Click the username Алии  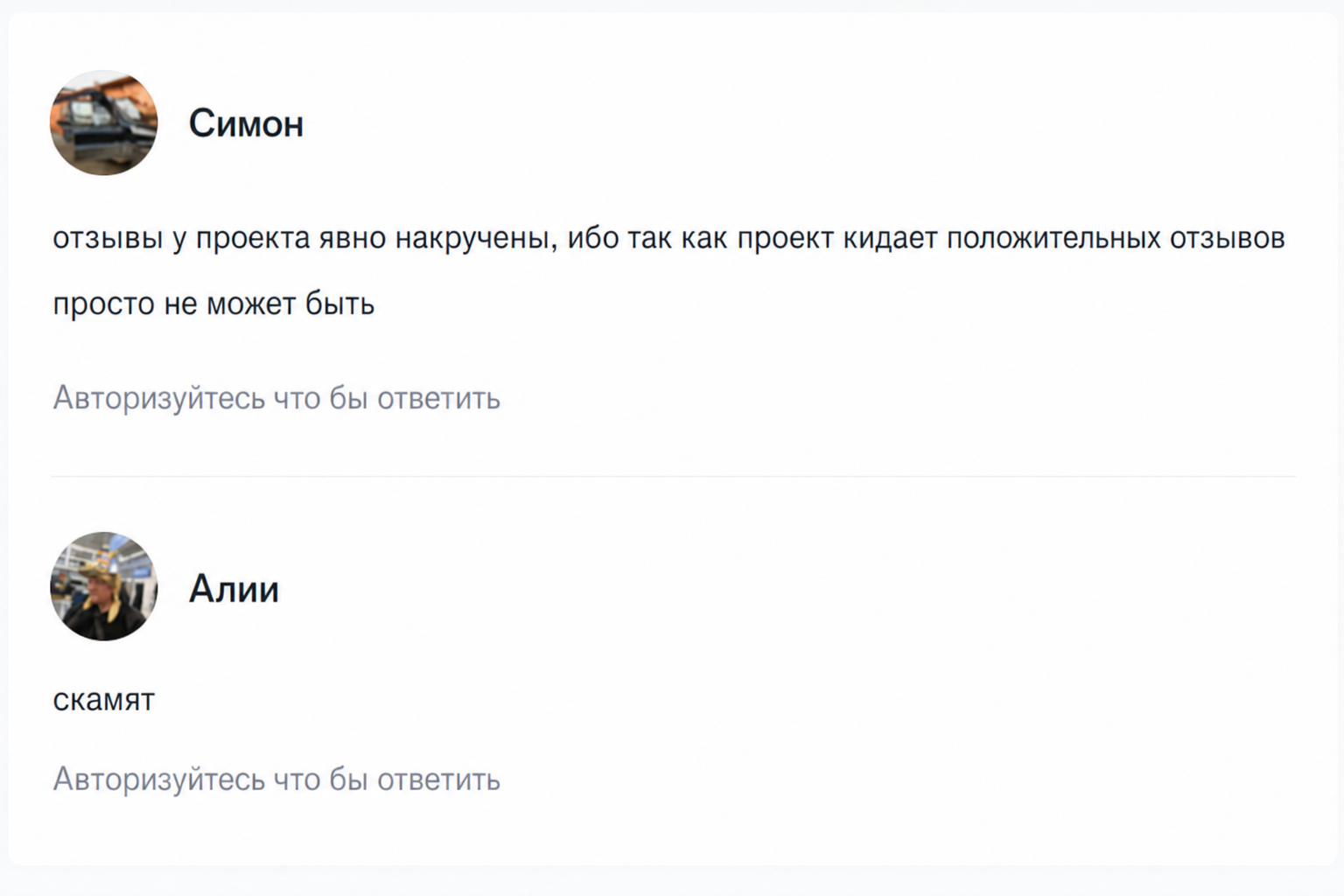point(234,589)
